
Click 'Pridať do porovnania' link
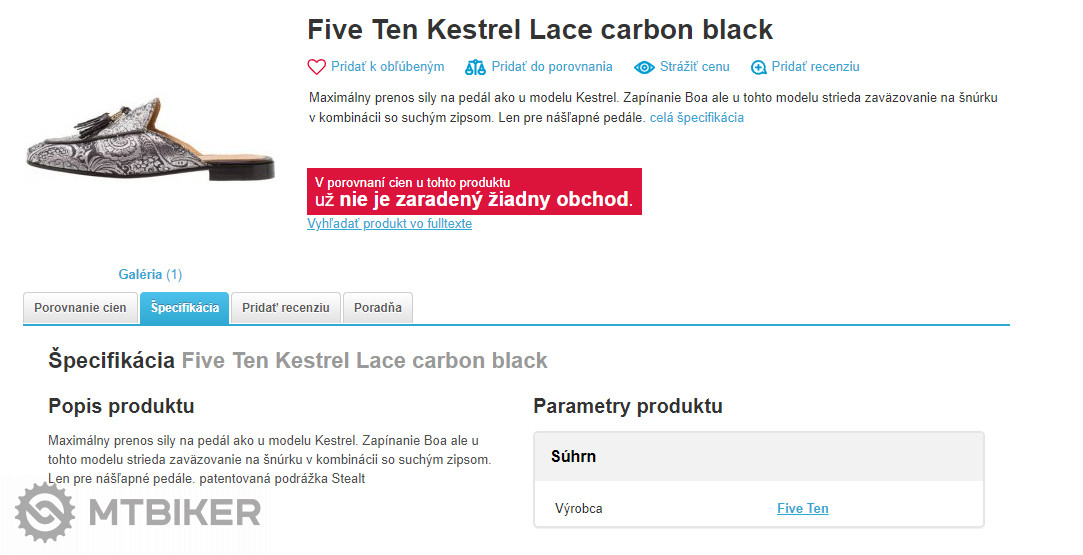pos(551,67)
